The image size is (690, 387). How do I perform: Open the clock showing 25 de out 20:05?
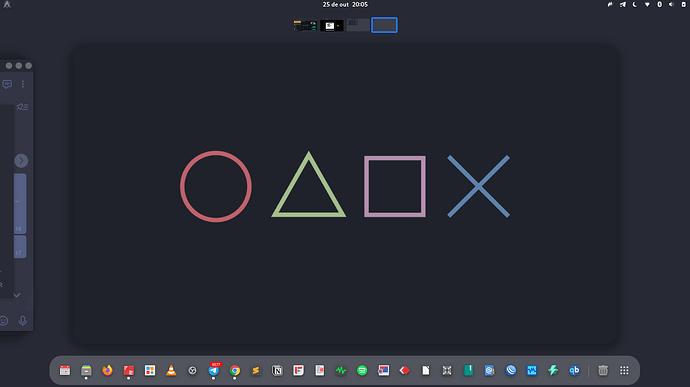345,4
